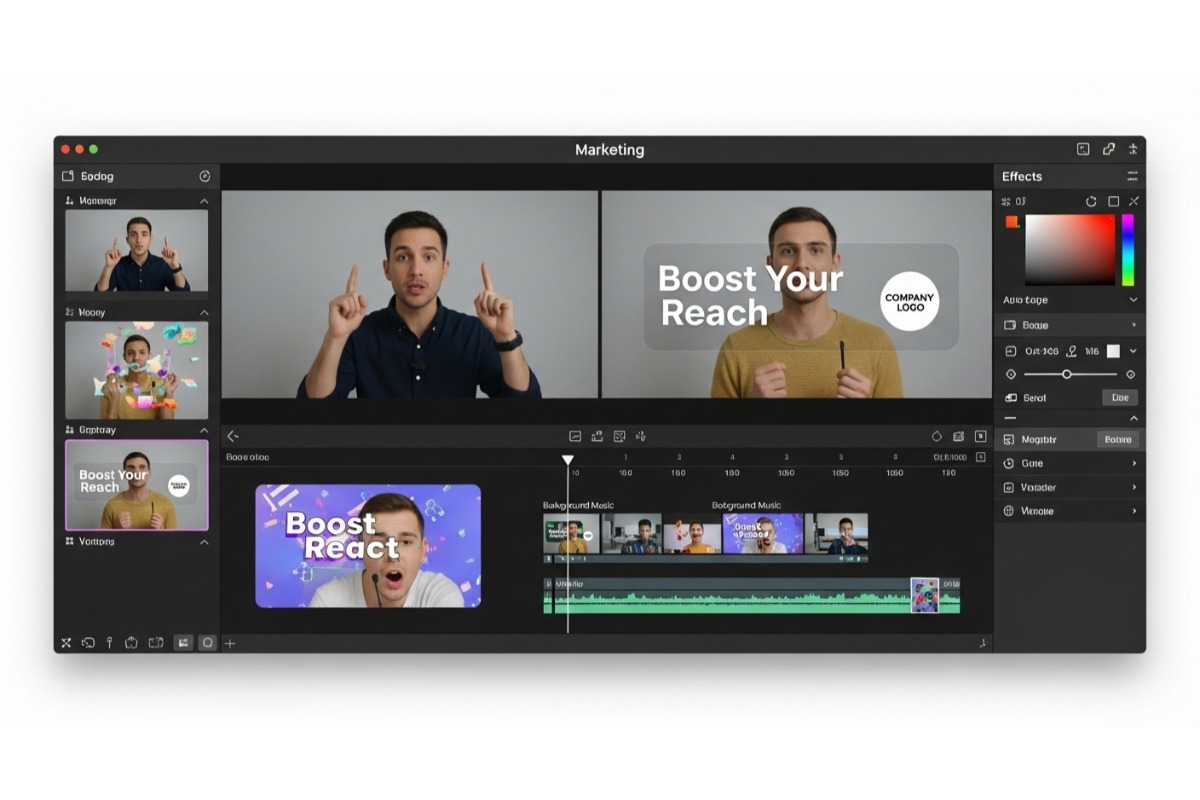This screenshot has height=800, width=1200.
Task: Click the expand-arrows icon at sidebar bottom left
Action: [68, 643]
